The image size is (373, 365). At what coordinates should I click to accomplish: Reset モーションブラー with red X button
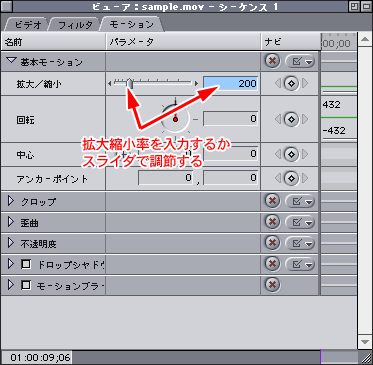point(272,285)
